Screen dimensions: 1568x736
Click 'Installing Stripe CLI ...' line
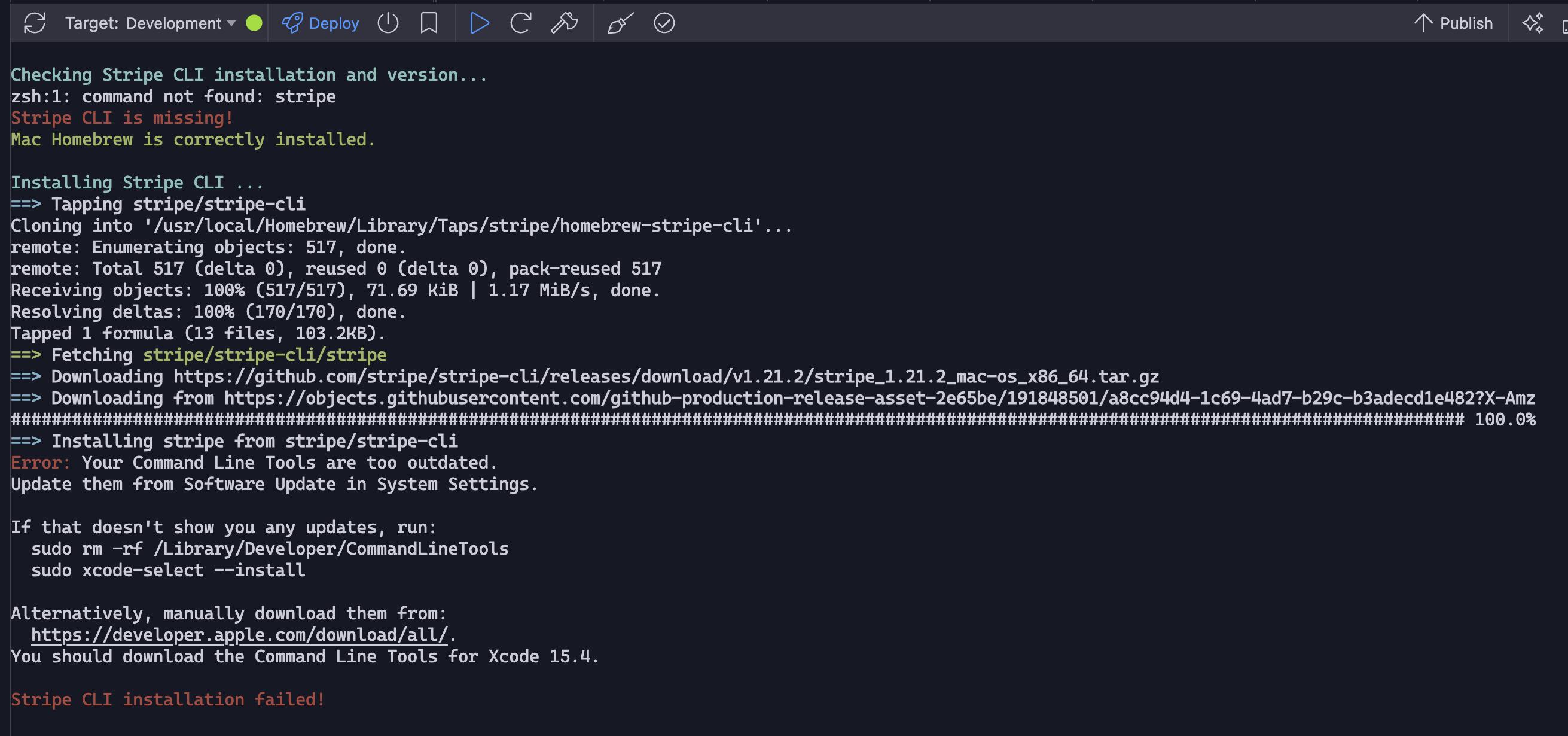[137, 182]
